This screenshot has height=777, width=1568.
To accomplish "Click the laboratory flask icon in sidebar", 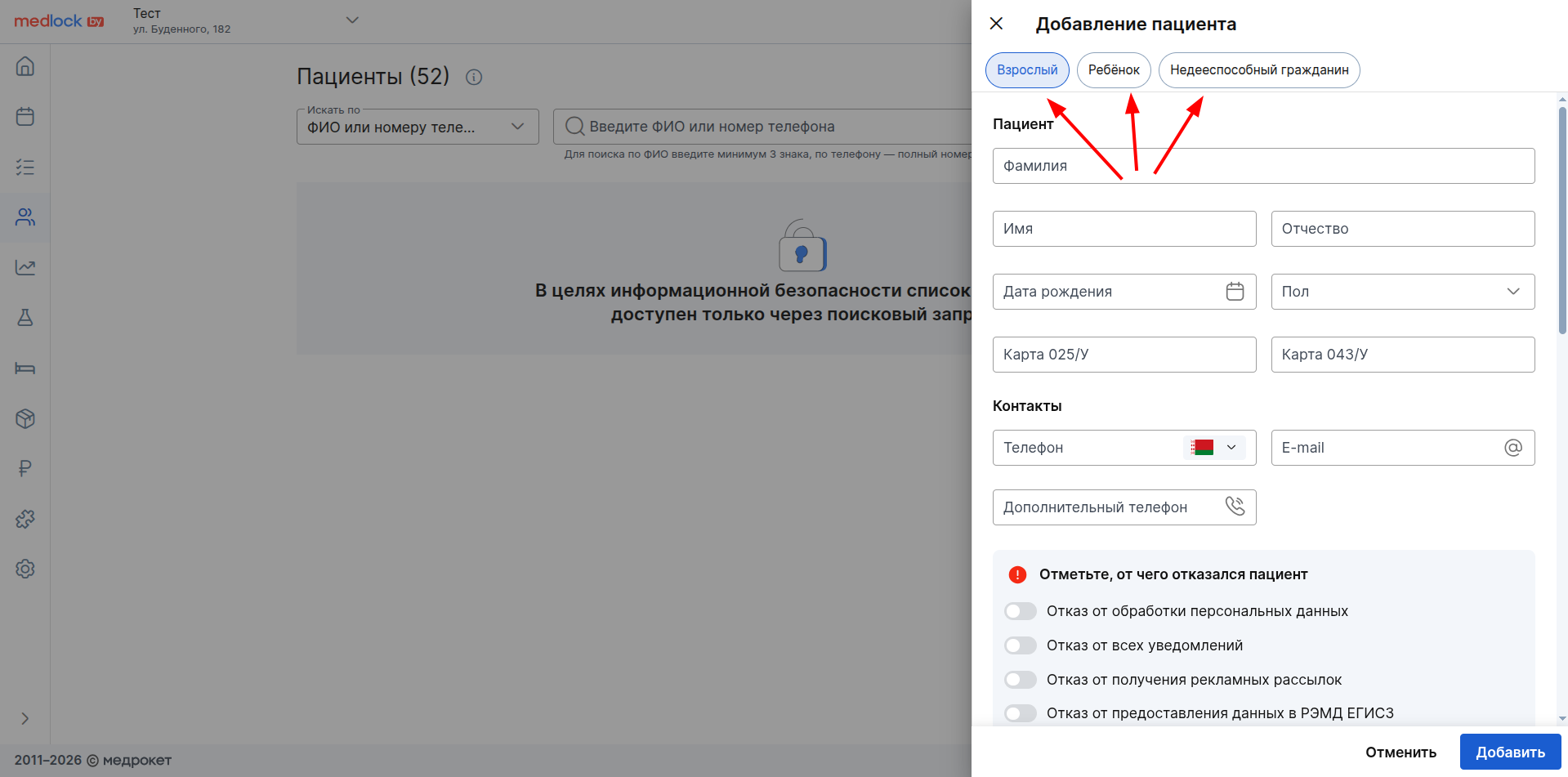I will click(x=25, y=318).
